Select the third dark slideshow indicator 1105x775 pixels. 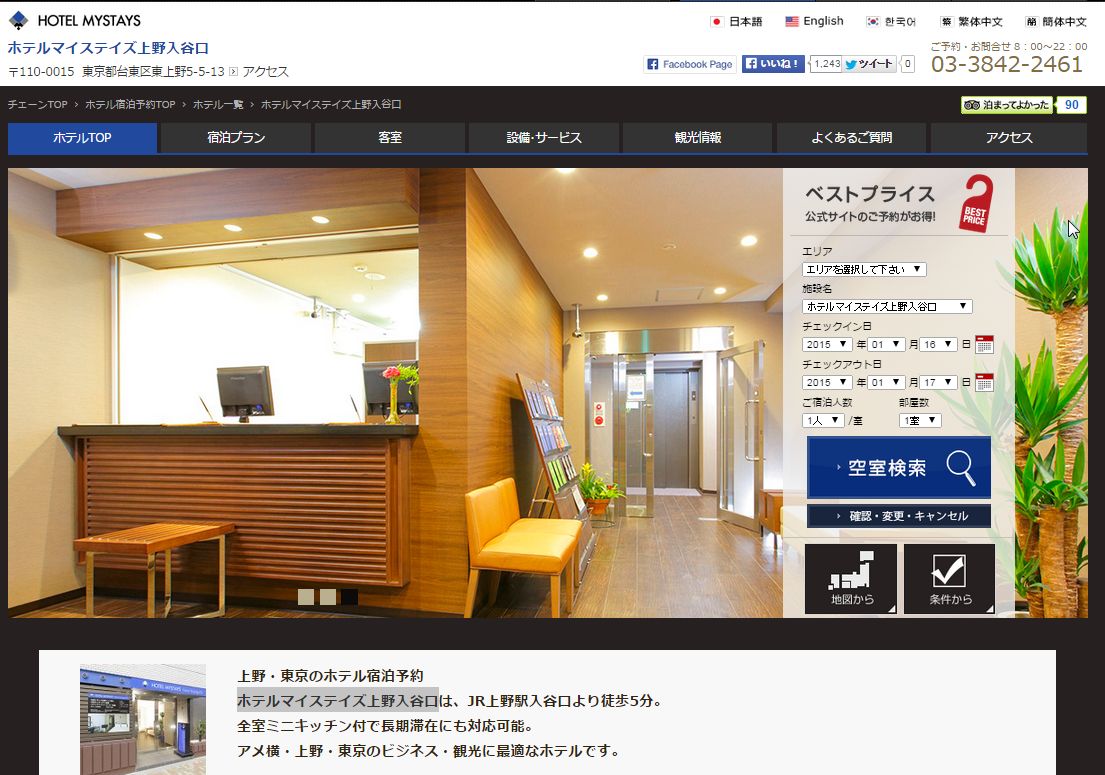(349, 597)
